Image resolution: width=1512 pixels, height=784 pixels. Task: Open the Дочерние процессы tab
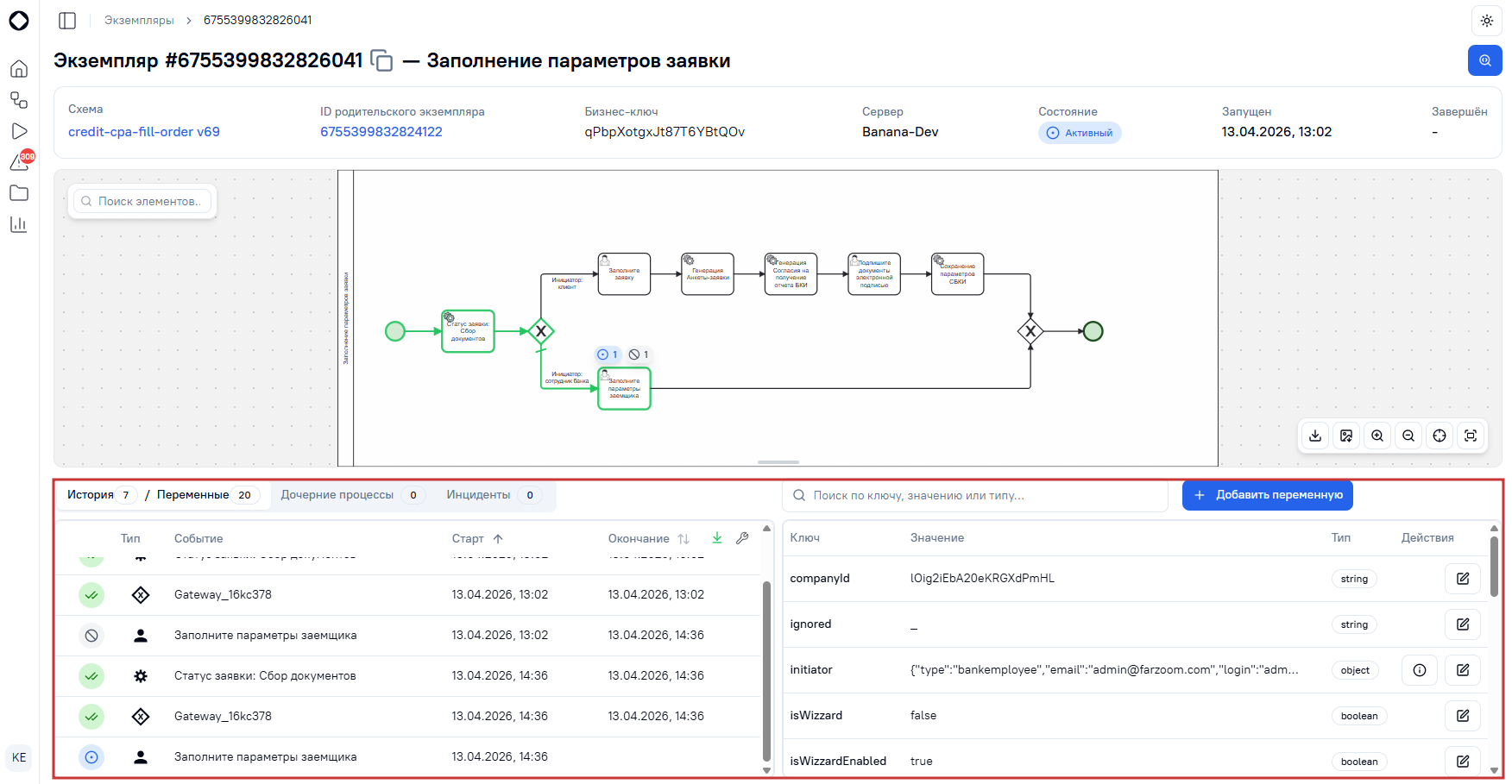(x=352, y=495)
